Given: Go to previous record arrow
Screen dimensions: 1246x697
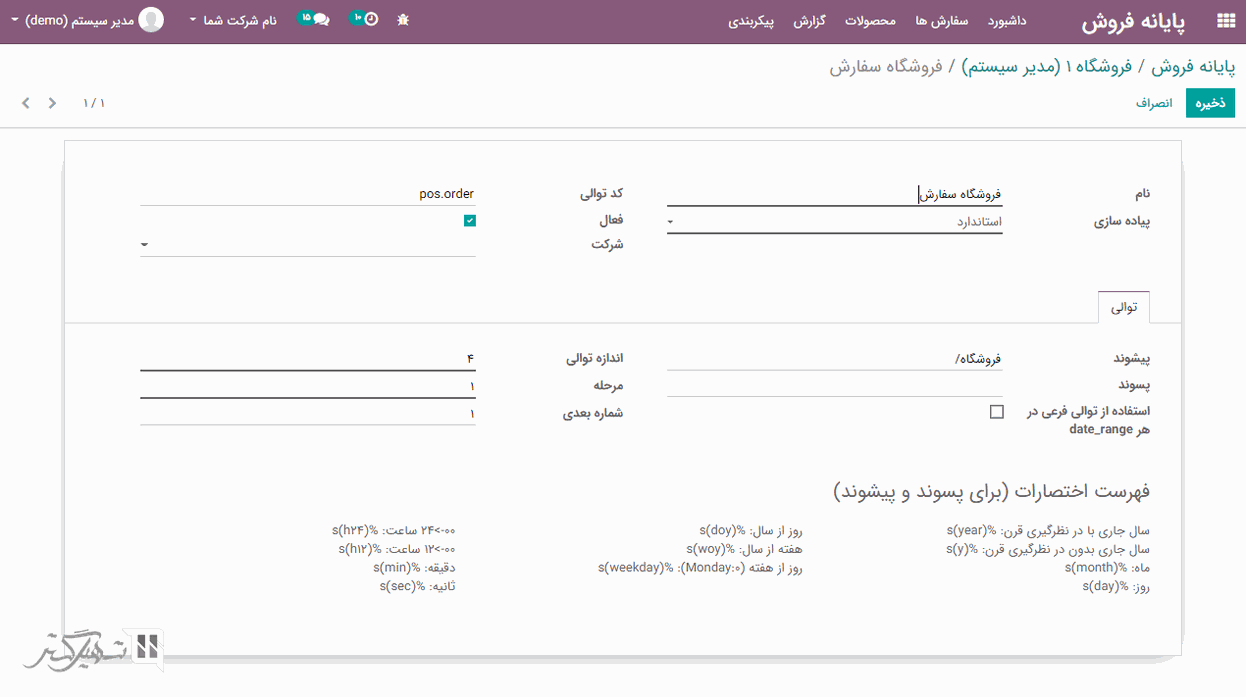Looking at the screenshot, I should tap(53, 103).
